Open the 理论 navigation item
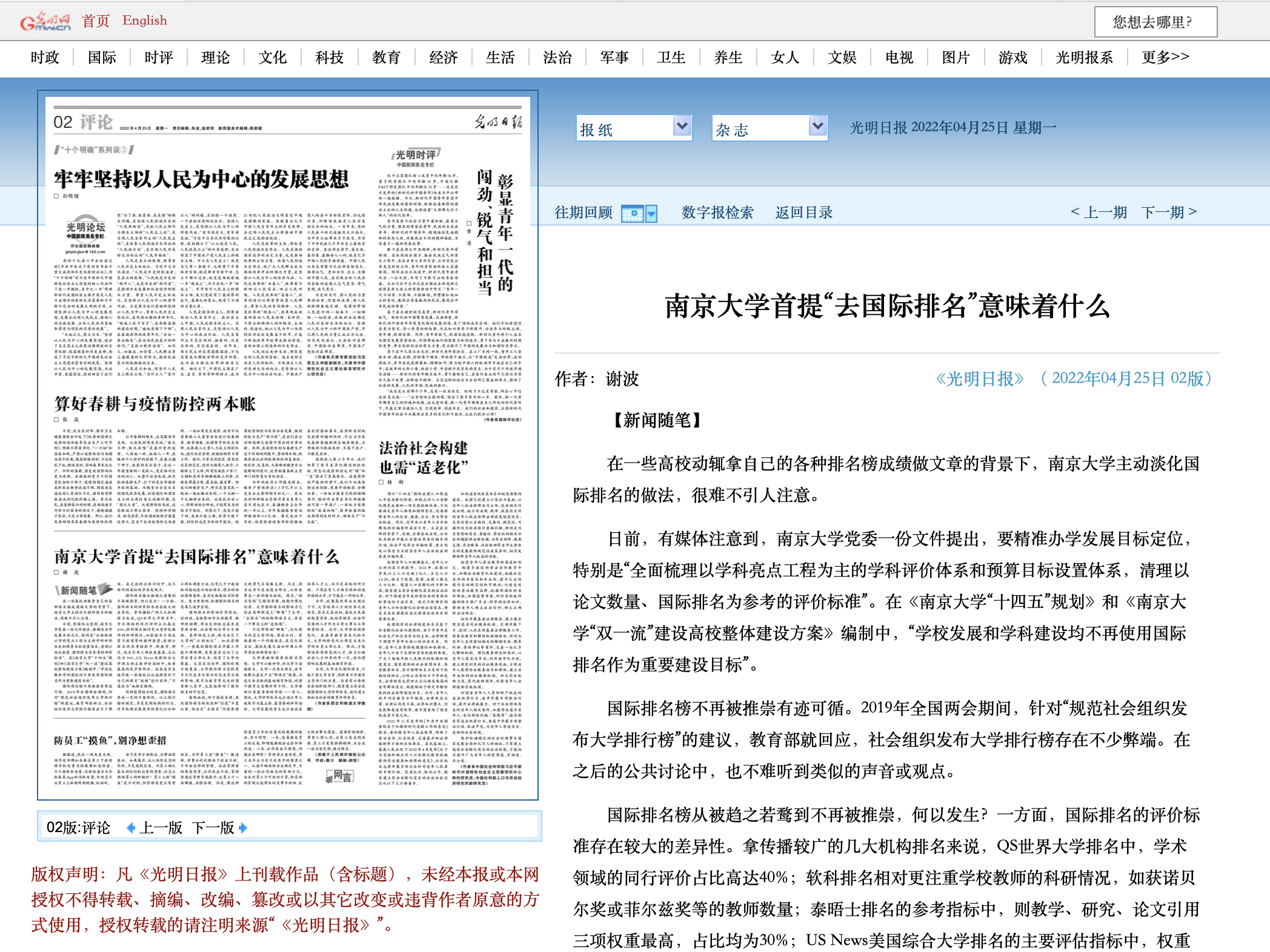 216,58
